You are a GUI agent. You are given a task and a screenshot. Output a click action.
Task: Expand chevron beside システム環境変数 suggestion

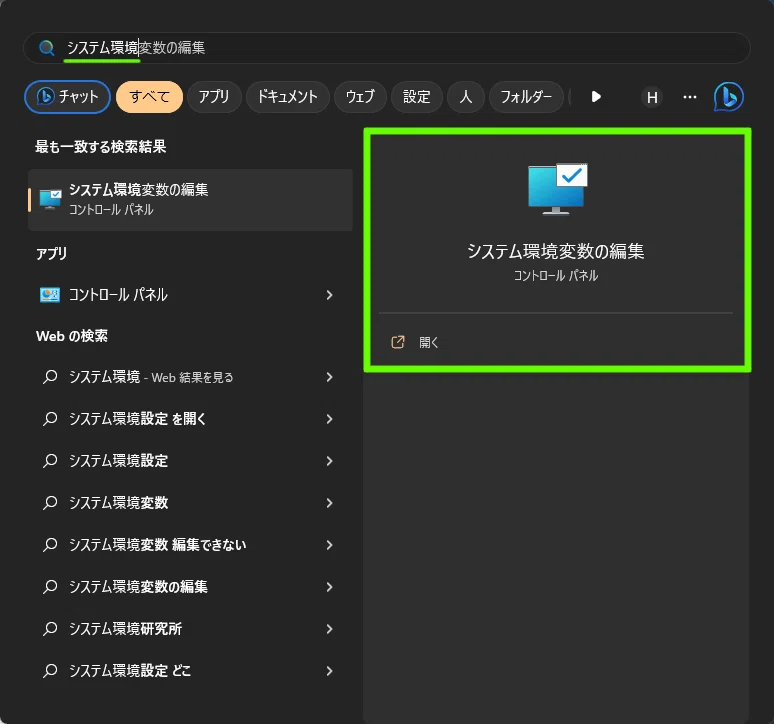pyautogui.click(x=329, y=503)
